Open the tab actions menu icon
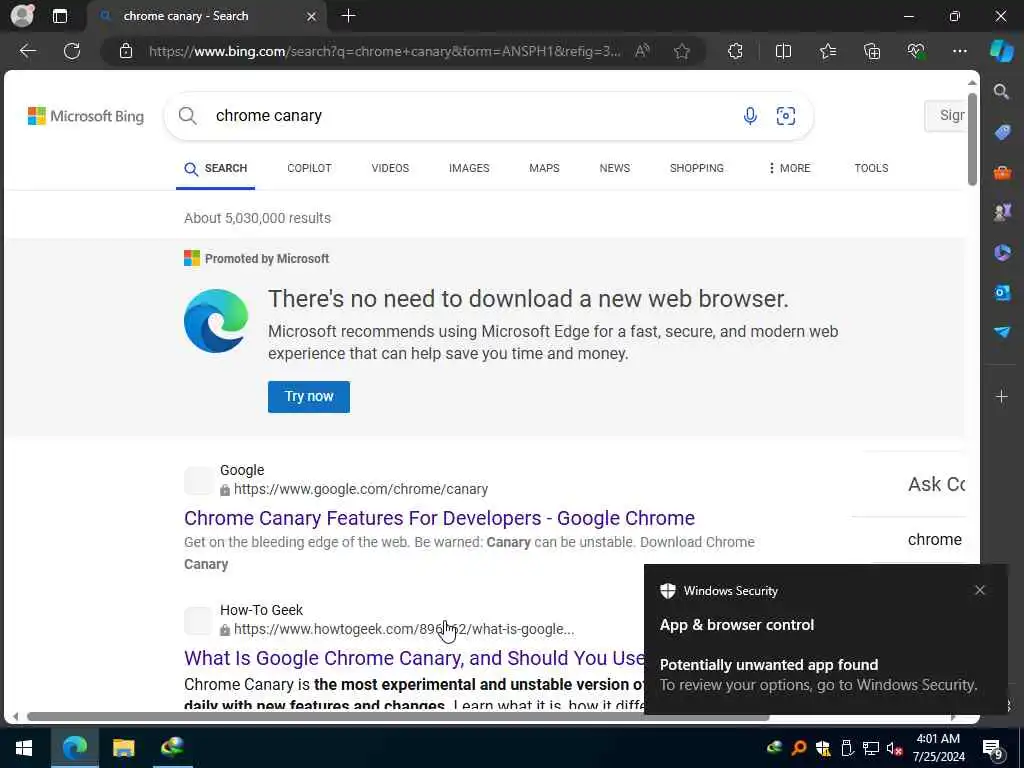1024x768 pixels. tap(59, 16)
